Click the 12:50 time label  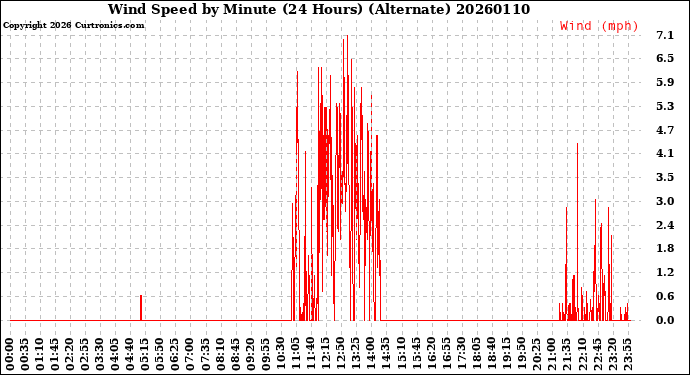pyautogui.click(x=341, y=354)
